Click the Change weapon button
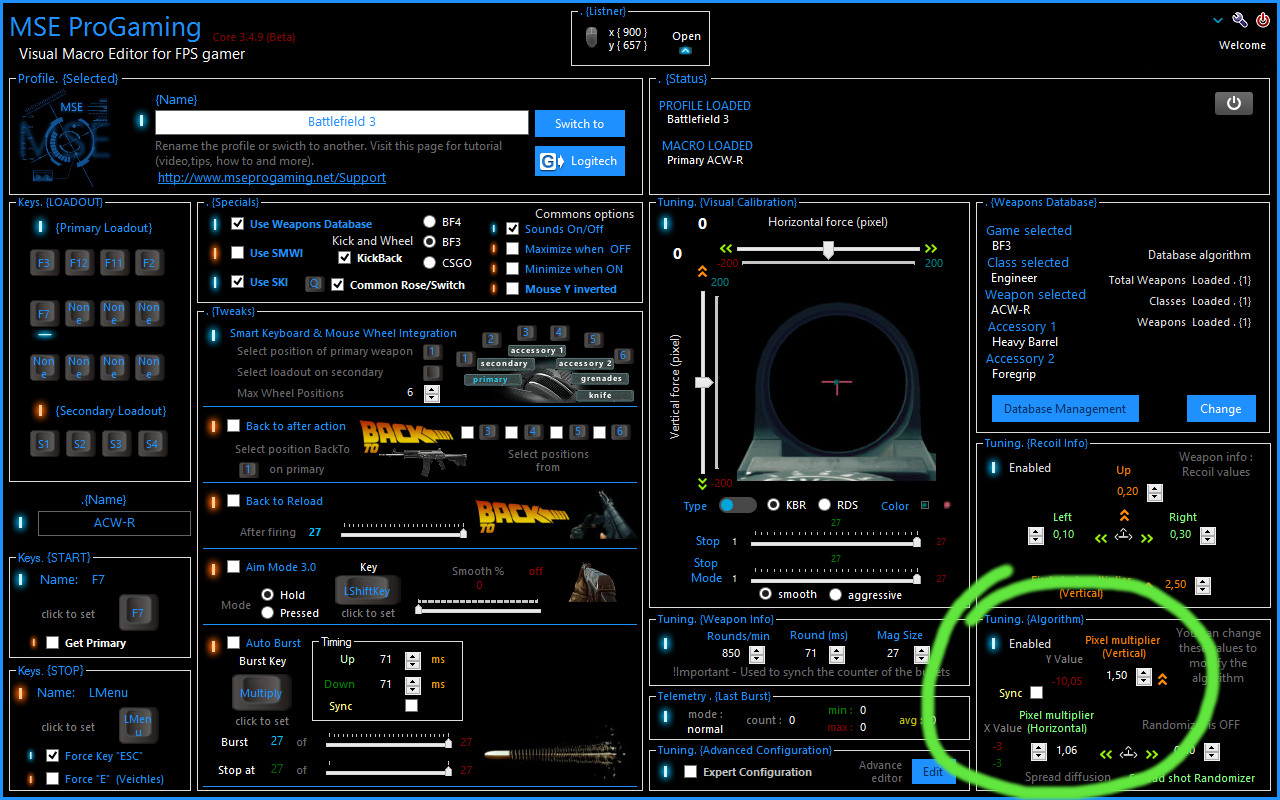Image resolution: width=1280 pixels, height=800 pixels. (1221, 408)
